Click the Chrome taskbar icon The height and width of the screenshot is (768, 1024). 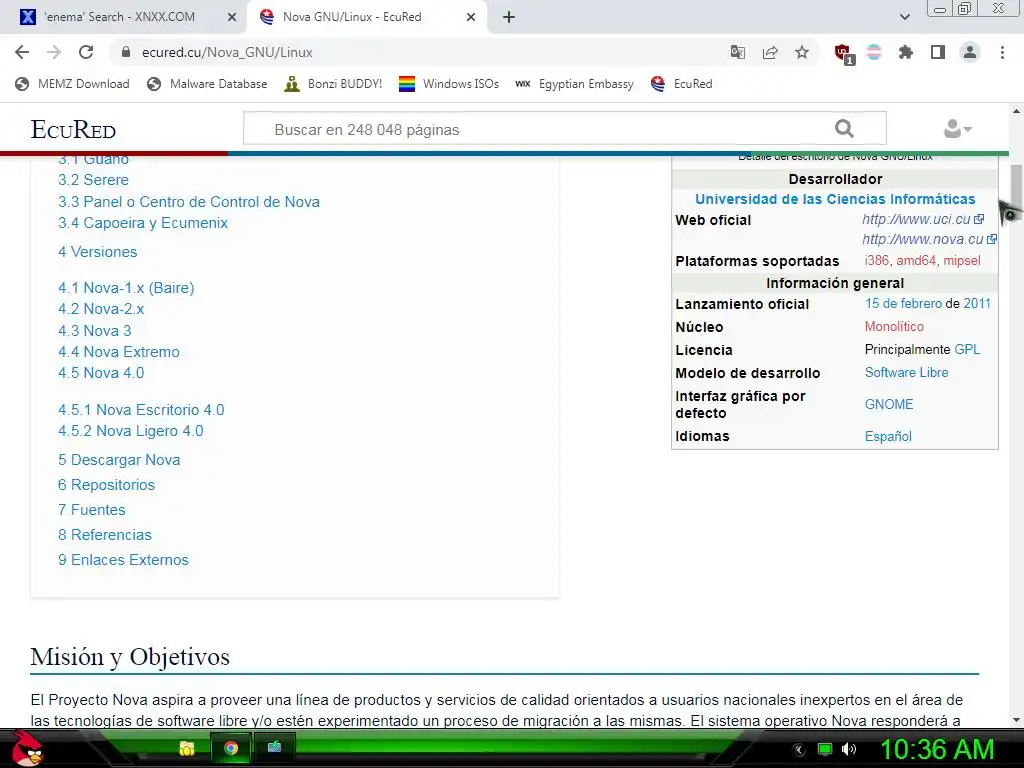coord(231,748)
